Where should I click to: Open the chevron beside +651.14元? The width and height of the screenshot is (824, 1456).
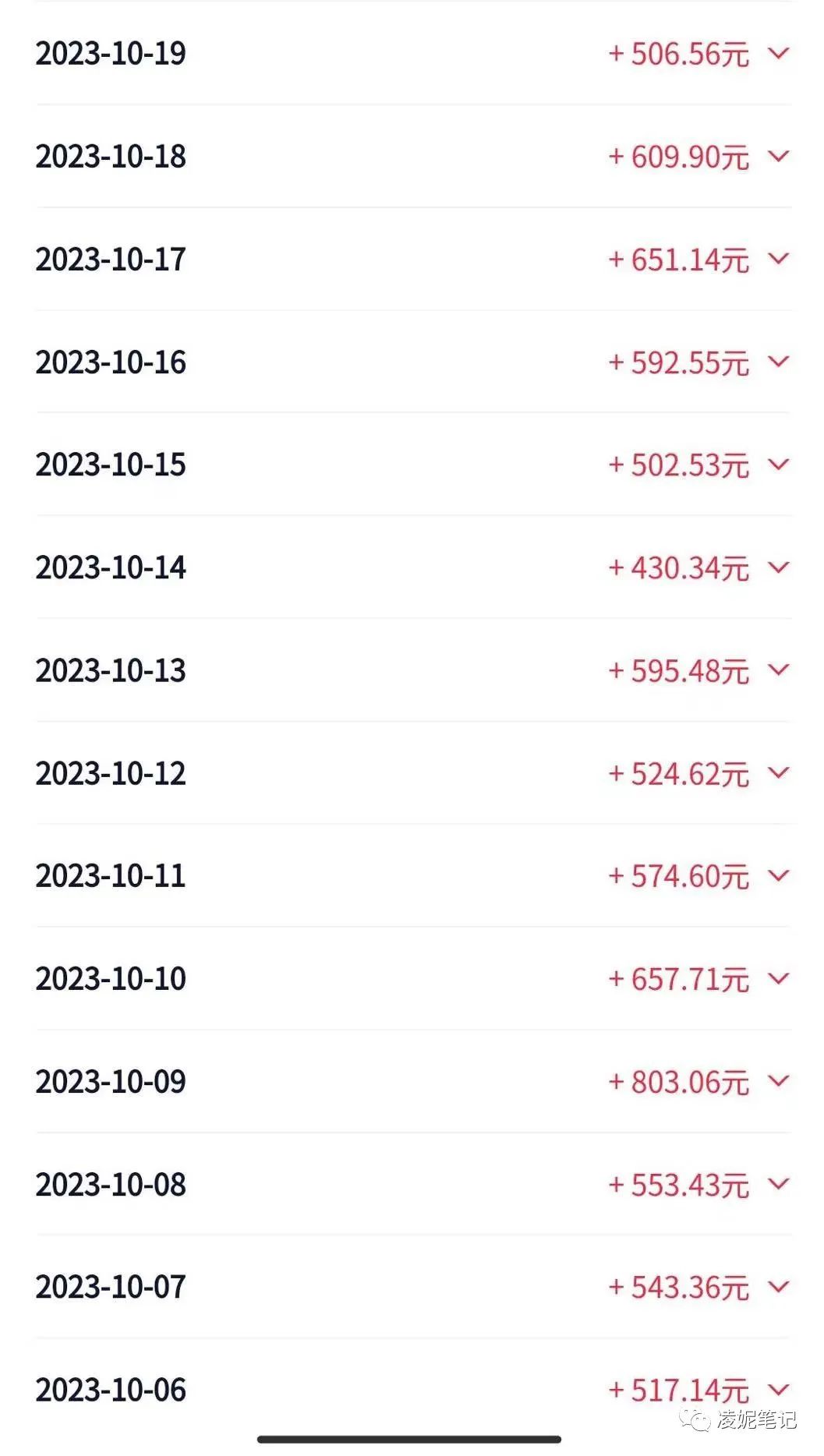[x=778, y=258]
